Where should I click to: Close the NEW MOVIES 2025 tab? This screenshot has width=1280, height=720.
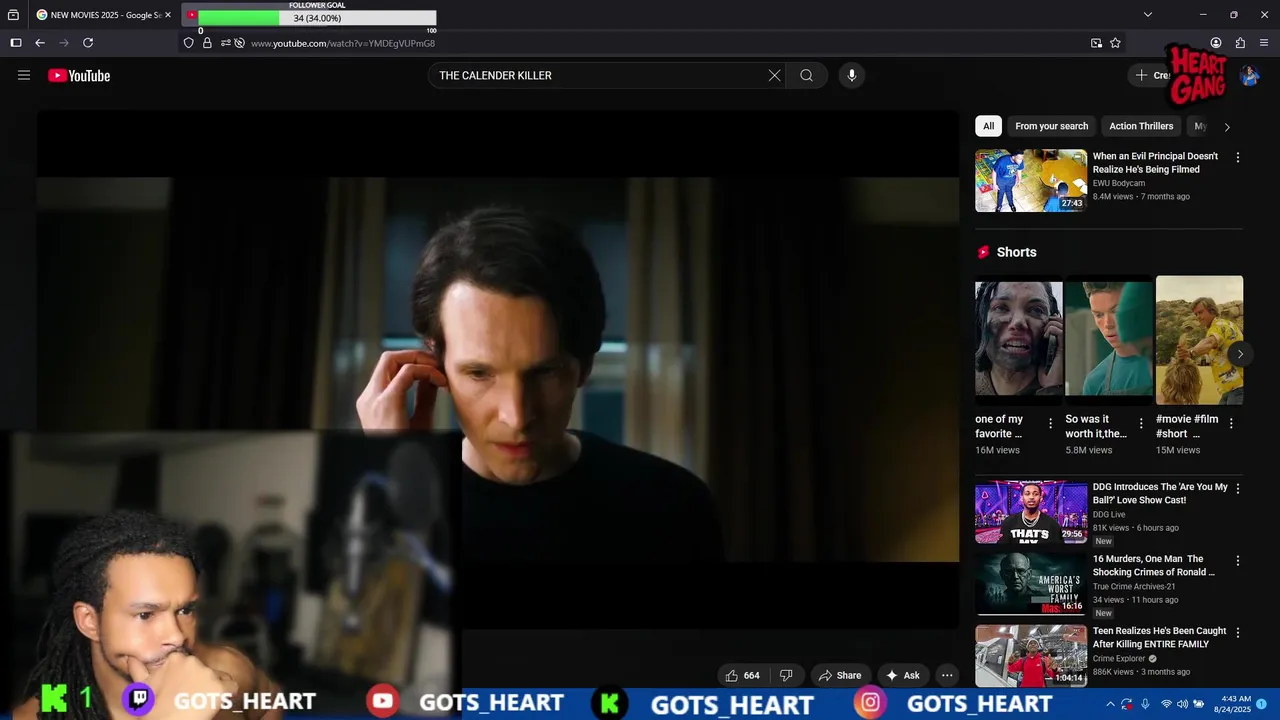tap(168, 15)
